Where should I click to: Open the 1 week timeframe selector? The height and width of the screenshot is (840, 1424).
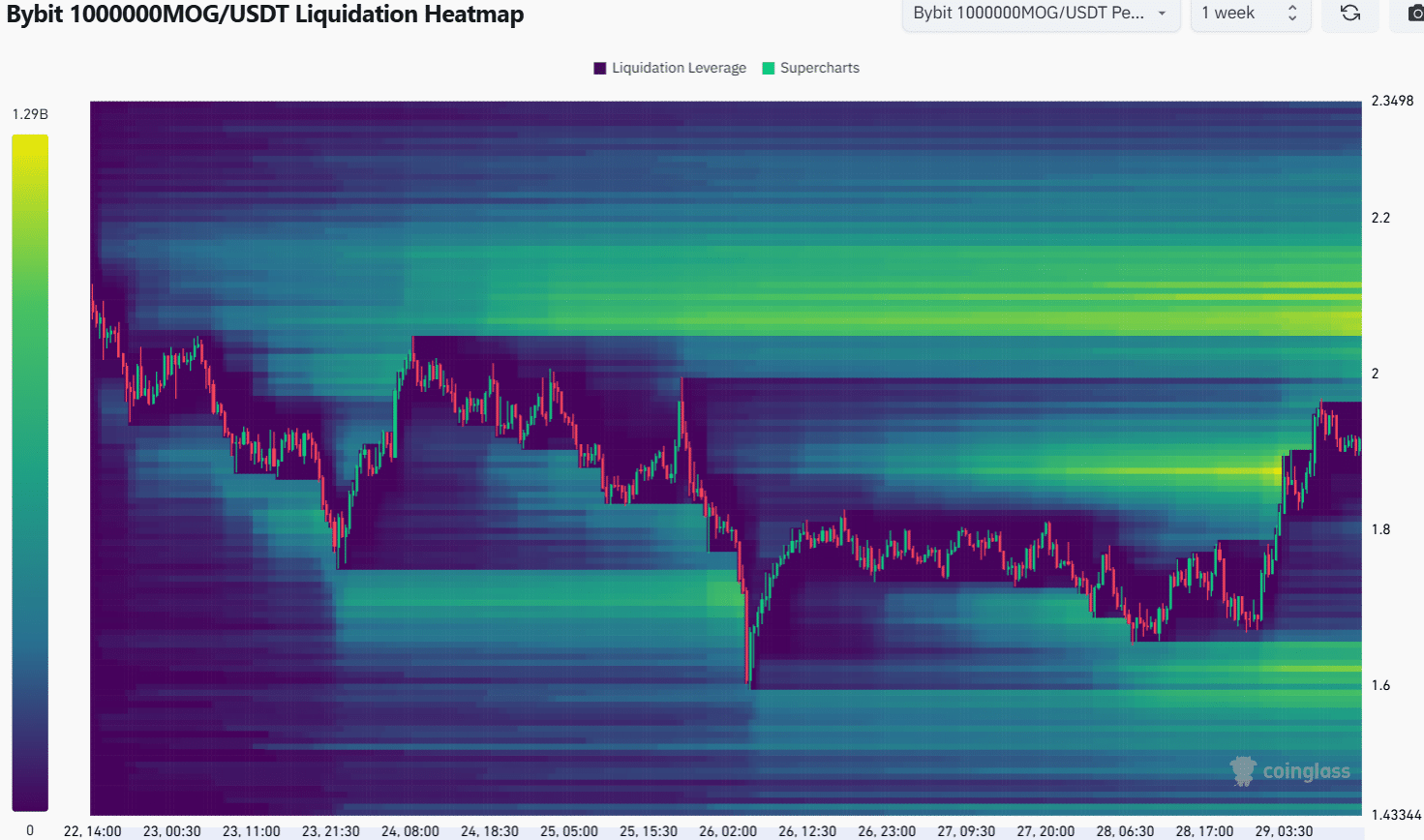(x=1251, y=14)
